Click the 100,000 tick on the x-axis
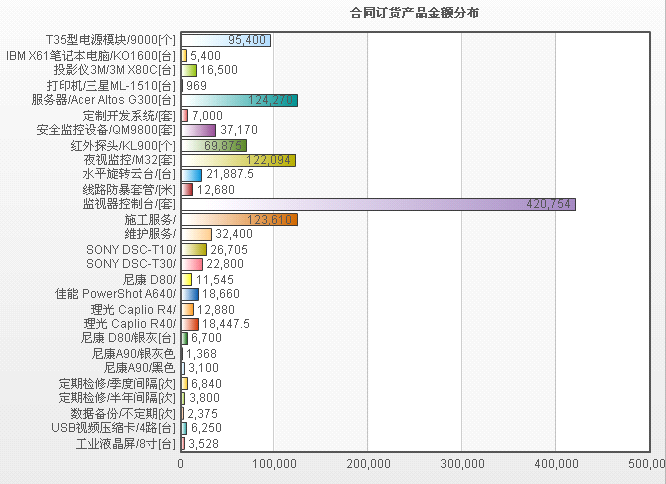Screen dimensions: 666x484 (x=274, y=463)
